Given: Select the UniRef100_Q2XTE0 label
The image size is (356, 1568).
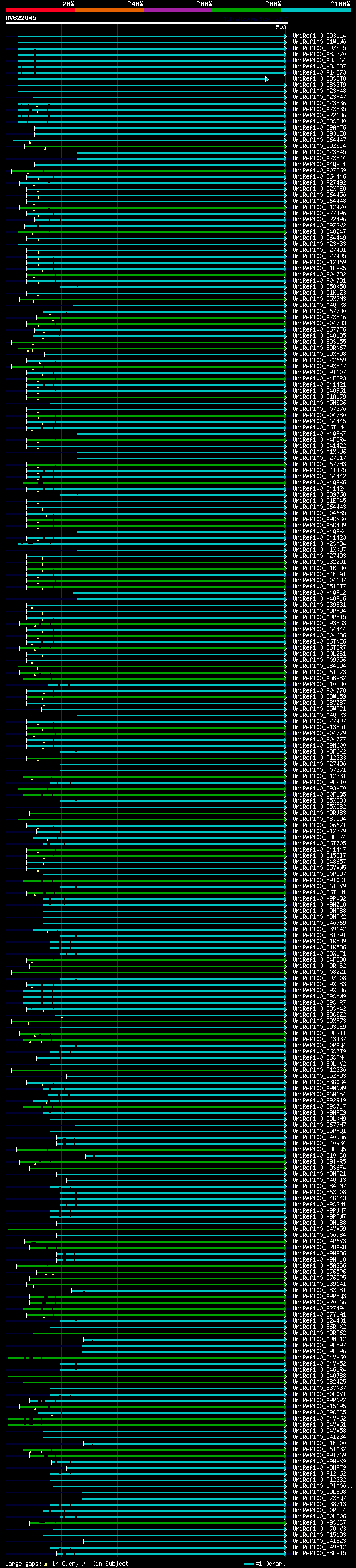Looking at the screenshot, I should (x=319, y=189).
